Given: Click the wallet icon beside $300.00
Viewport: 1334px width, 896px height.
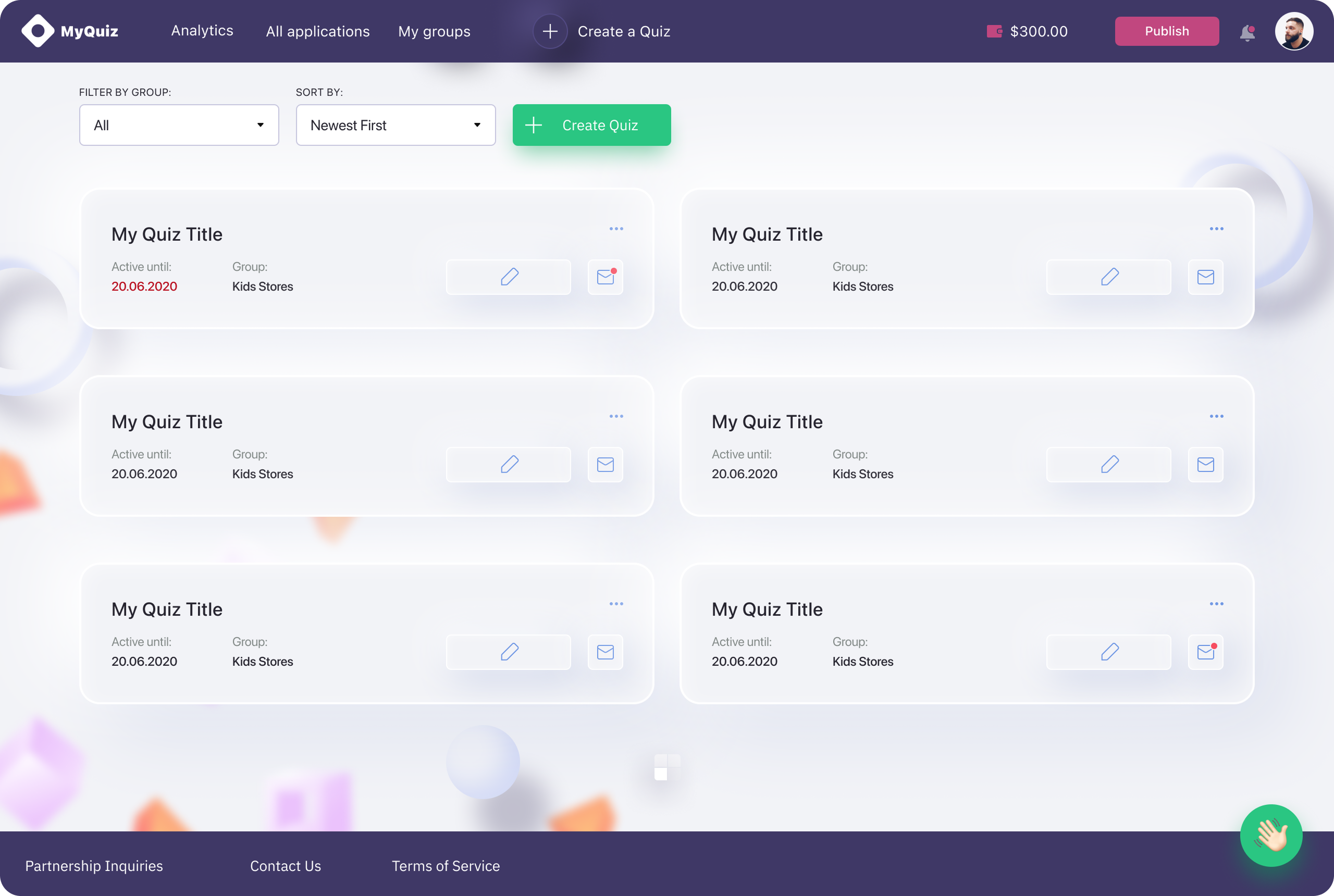Looking at the screenshot, I should coord(994,31).
